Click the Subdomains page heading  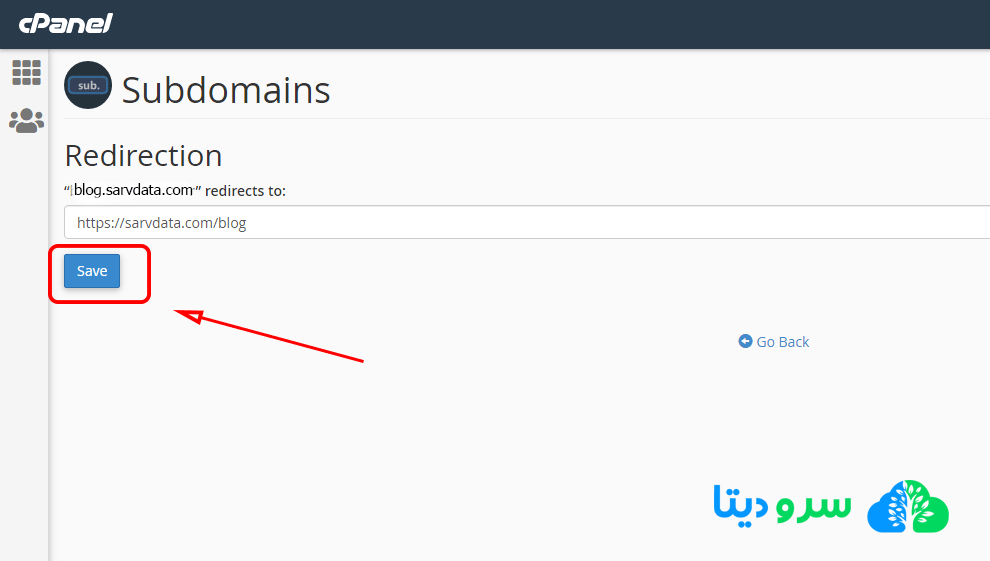coord(226,90)
